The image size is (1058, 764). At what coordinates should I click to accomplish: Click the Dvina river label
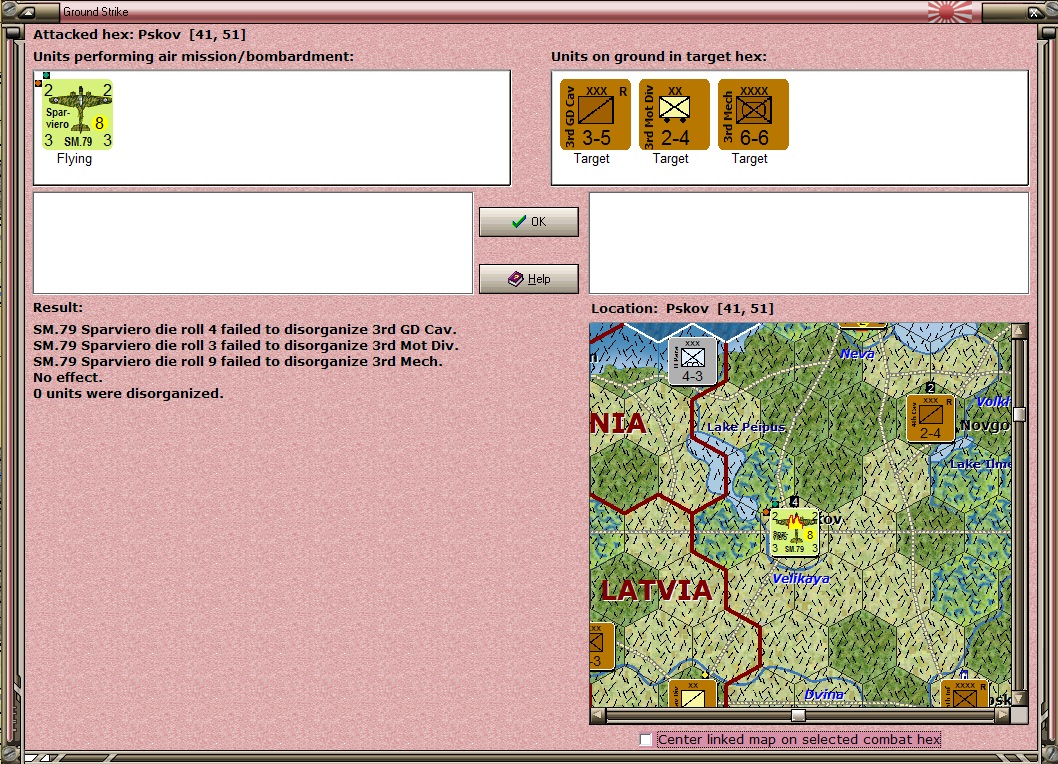pos(824,694)
